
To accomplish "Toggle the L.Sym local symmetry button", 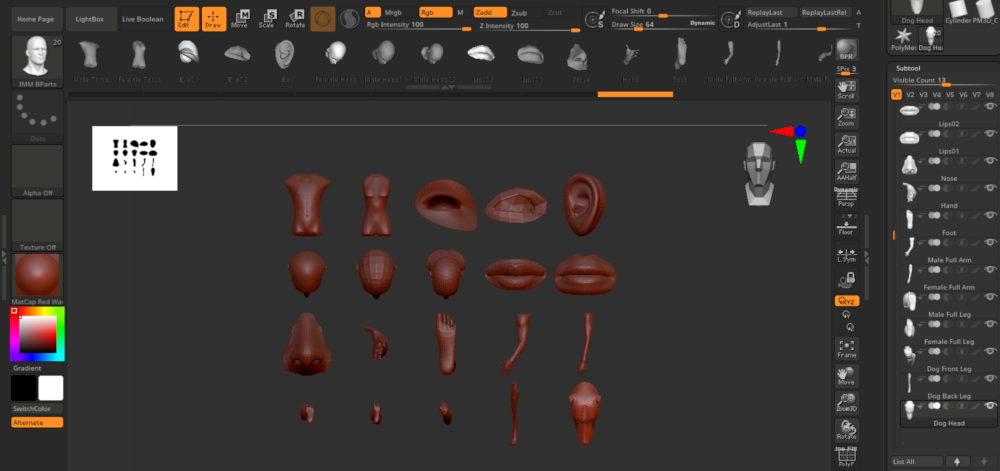I will (846, 254).
